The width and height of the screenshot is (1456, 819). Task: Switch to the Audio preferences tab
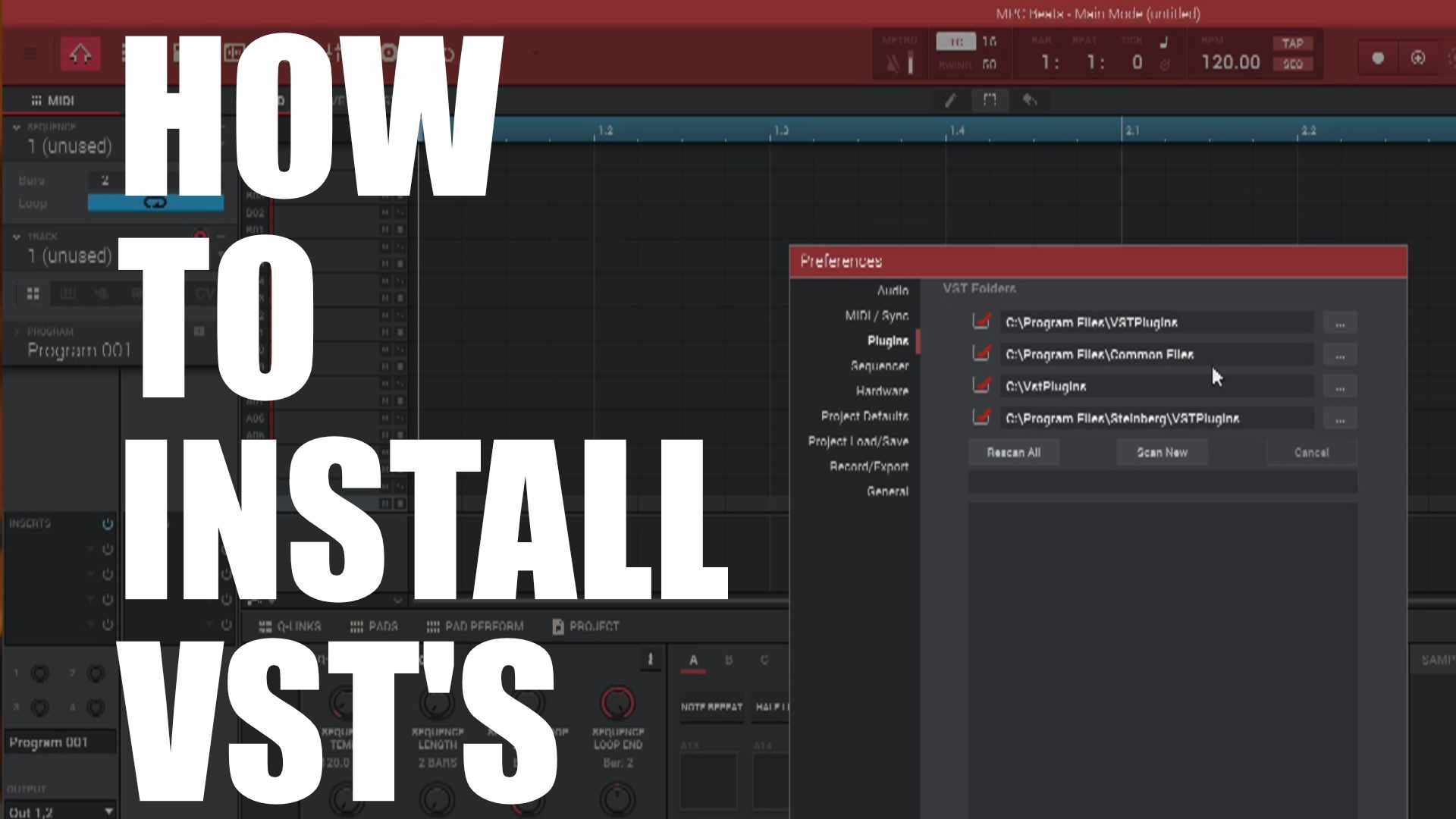tap(893, 290)
